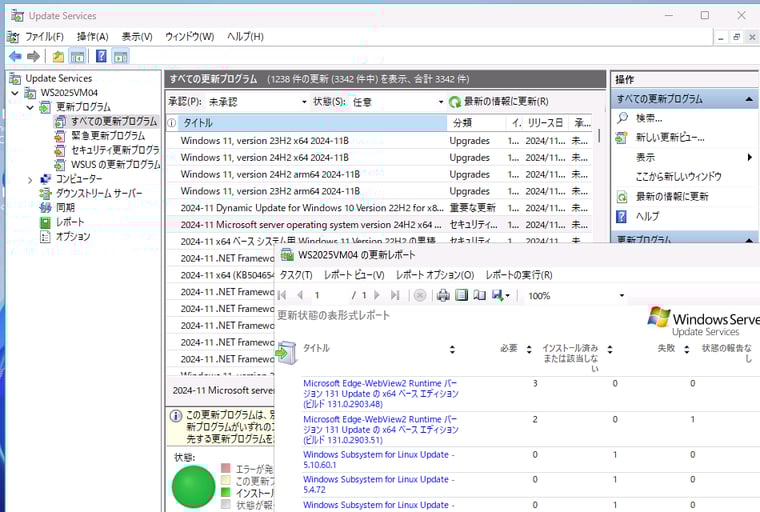Open the 操作(A) menu

pyautogui.click(x=92, y=37)
